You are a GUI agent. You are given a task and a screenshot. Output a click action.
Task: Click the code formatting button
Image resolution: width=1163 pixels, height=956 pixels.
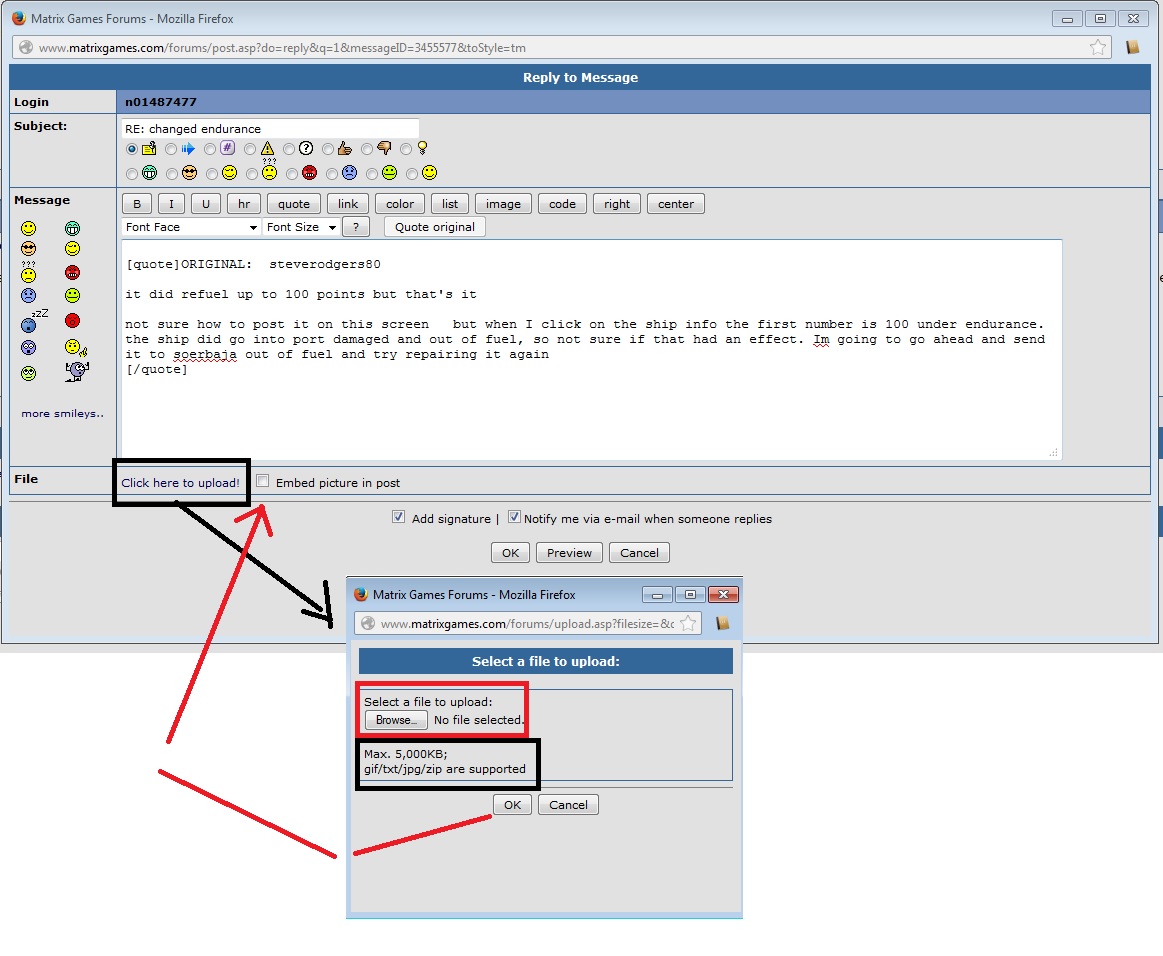(562, 204)
